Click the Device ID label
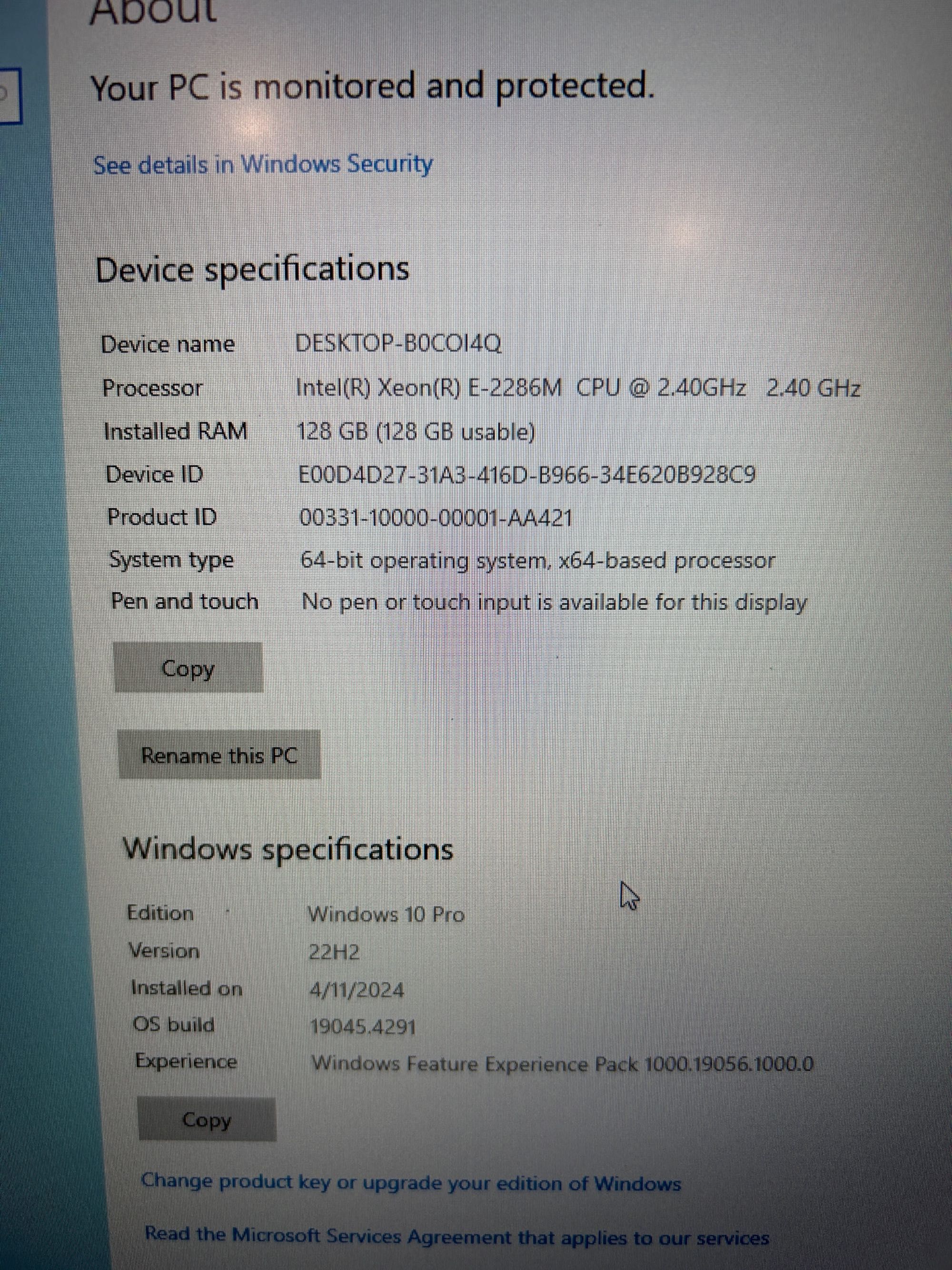The image size is (952, 1270). [155, 475]
